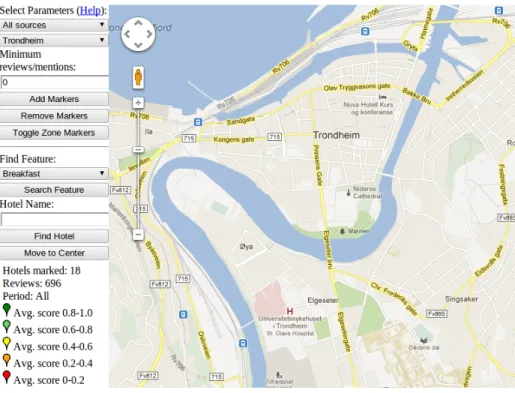
Task: Open the Help link
Action: coord(90,10)
